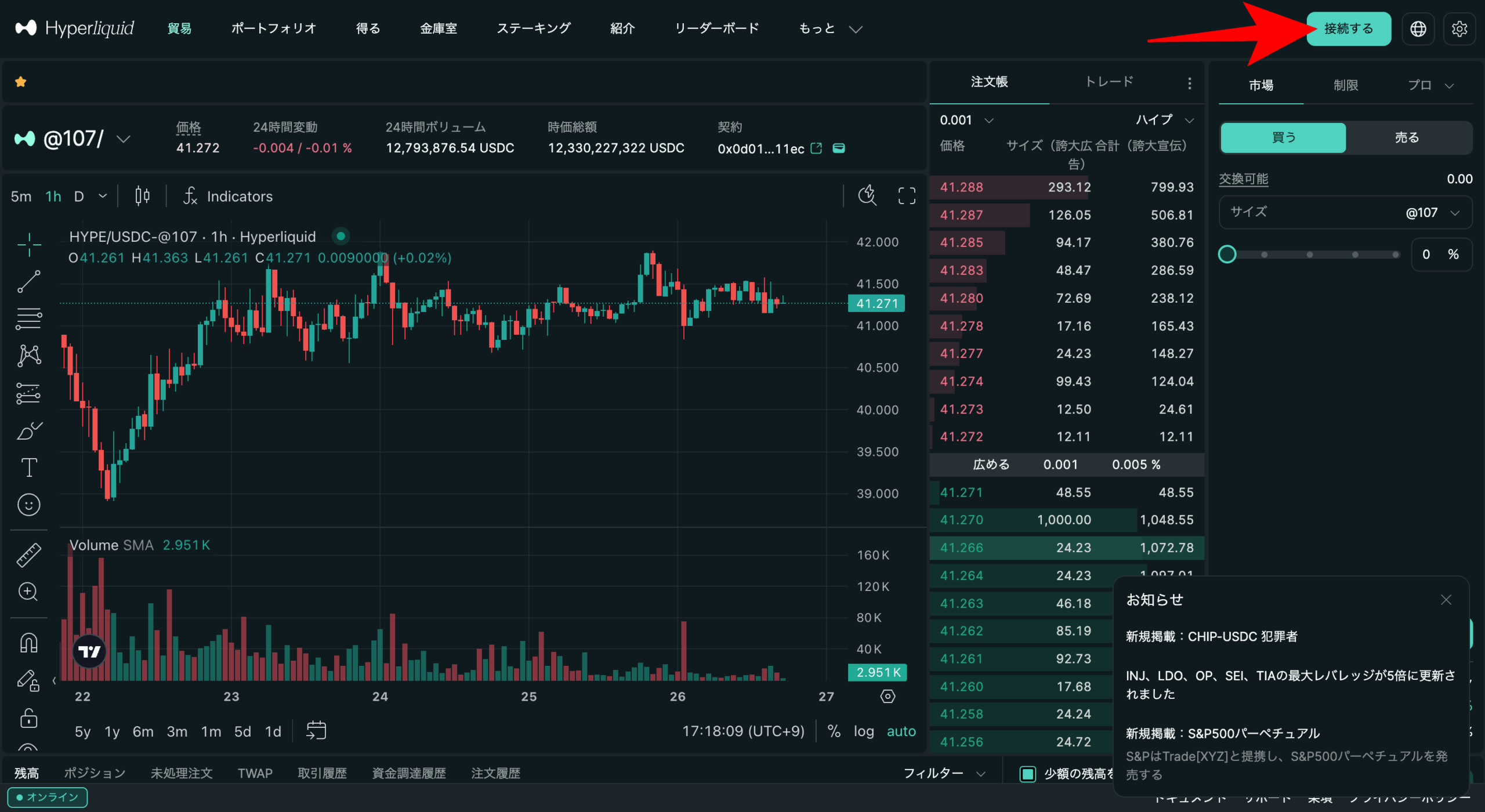Click the Hyperliquid logo link
Image resolution: width=1485 pixels, height=812 pixels.
click(x=75, y=28)
